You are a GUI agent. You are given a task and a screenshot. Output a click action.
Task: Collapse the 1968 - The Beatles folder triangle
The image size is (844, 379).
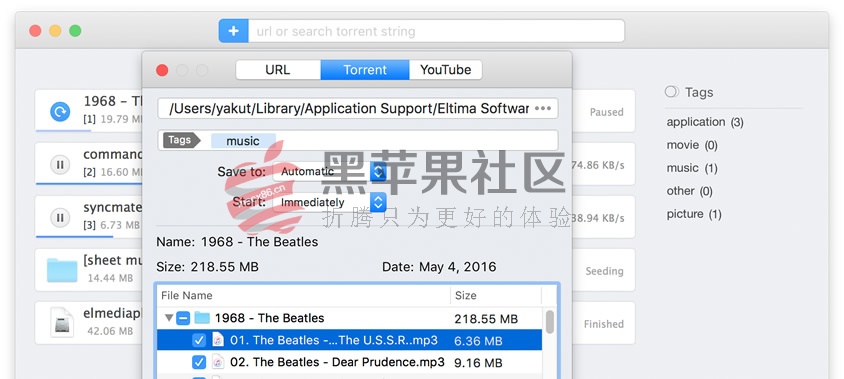[x=168, y=318]
